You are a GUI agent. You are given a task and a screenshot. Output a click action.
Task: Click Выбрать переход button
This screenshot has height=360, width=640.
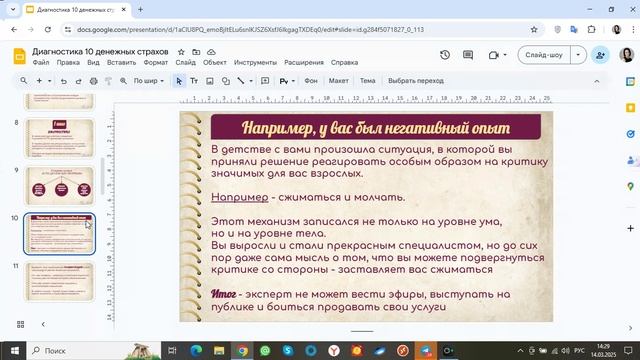click(x=416, y=81)
